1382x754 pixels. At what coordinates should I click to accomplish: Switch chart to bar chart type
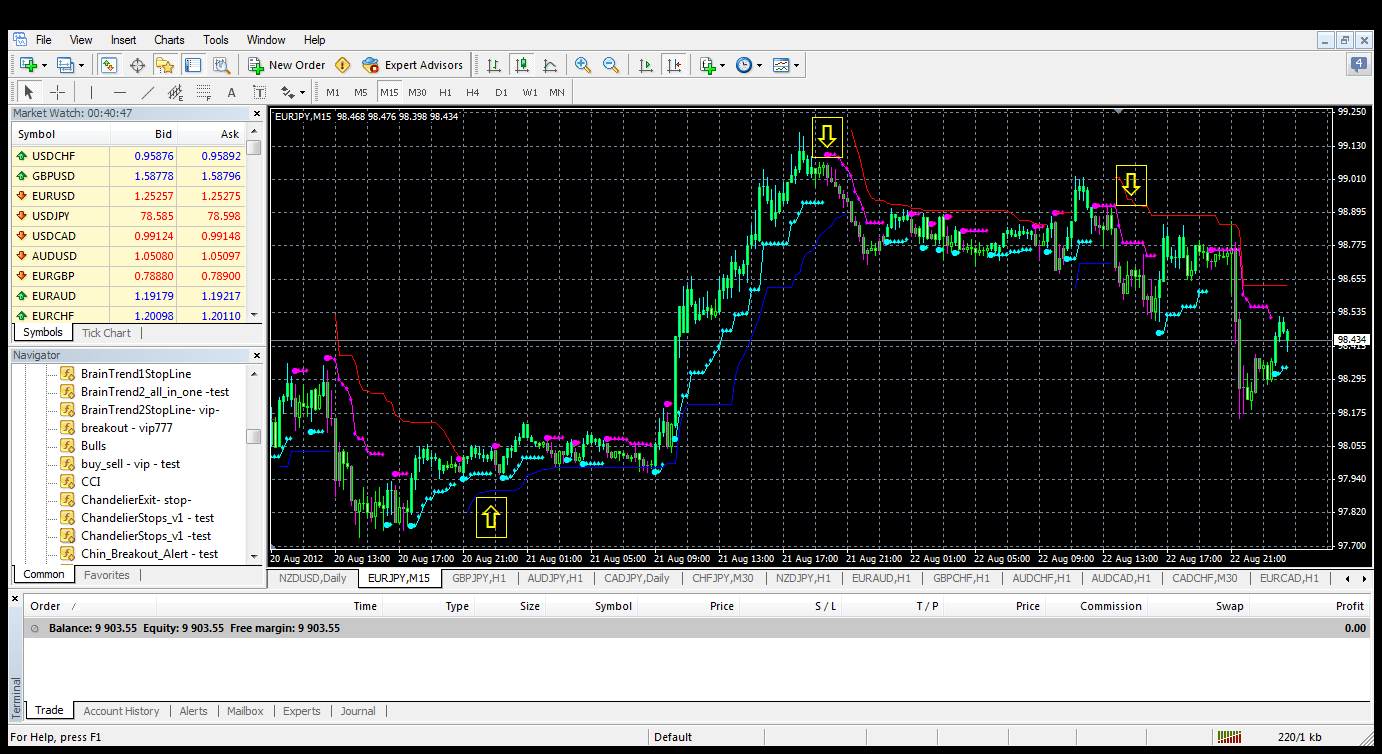(493, 65)
